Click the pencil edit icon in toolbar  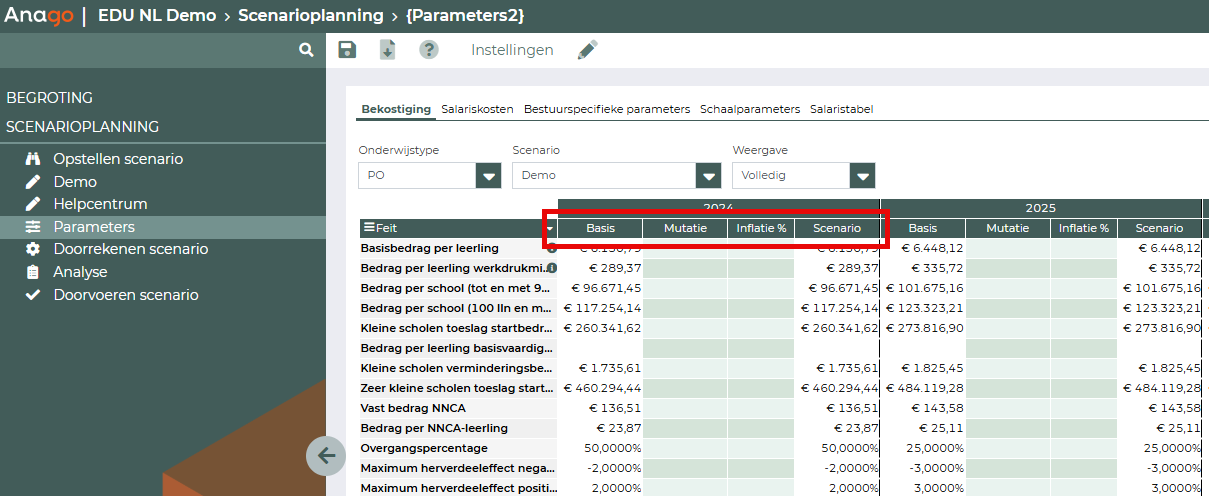(588, 50)
